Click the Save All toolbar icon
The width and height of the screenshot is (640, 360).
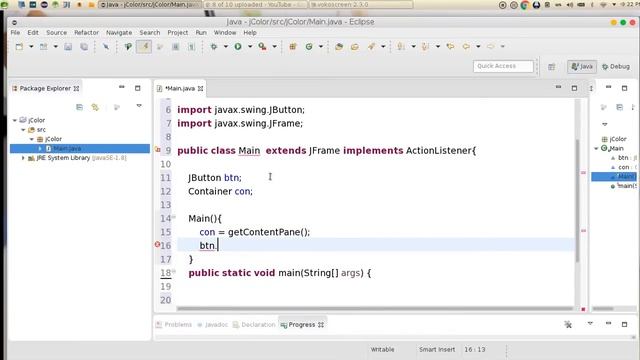(84, 47)
